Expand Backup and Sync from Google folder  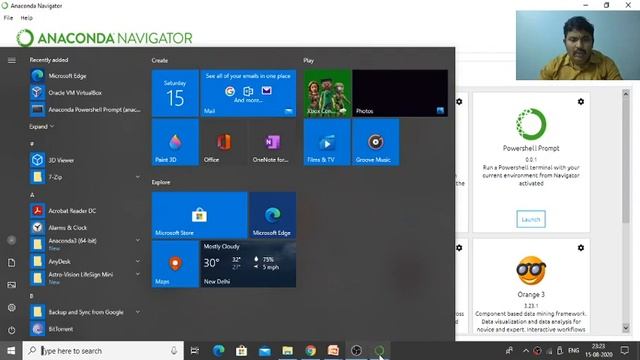coord(138,312)
